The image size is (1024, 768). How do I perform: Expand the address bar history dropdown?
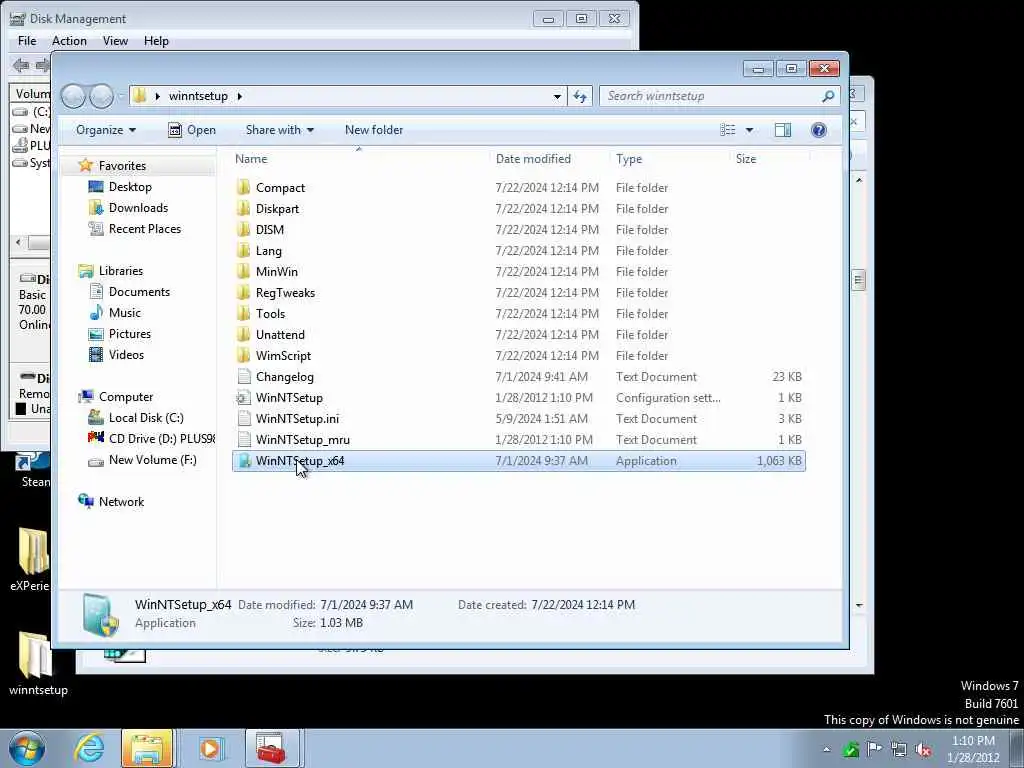point(557,97)
